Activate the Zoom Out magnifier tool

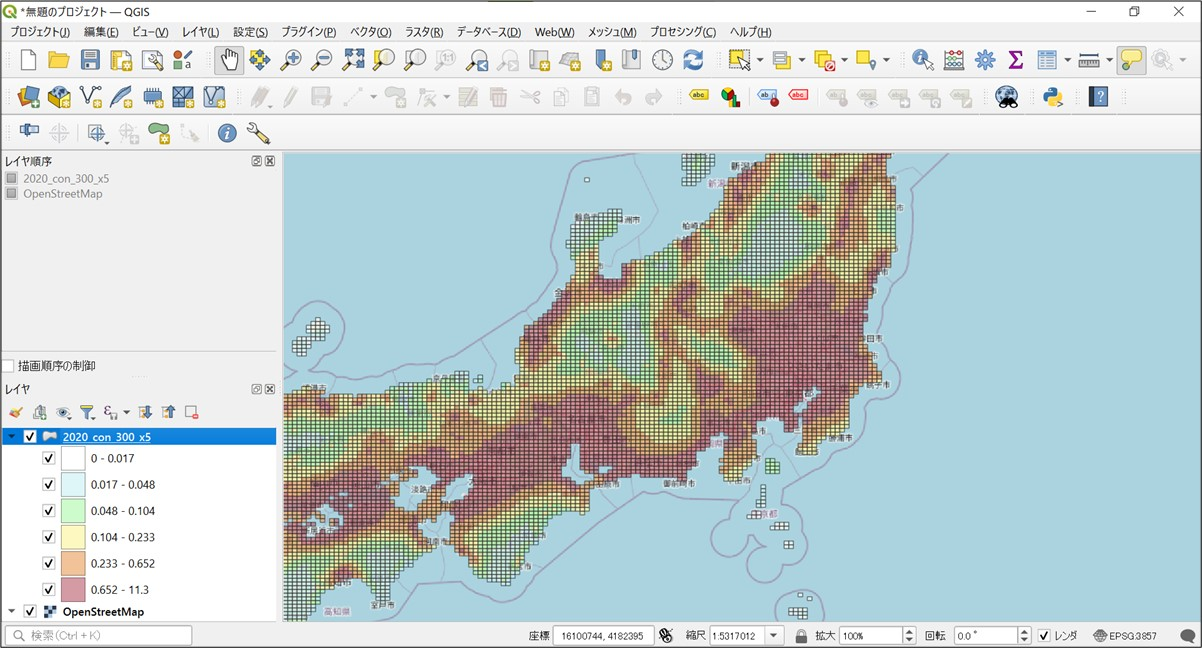322,60
